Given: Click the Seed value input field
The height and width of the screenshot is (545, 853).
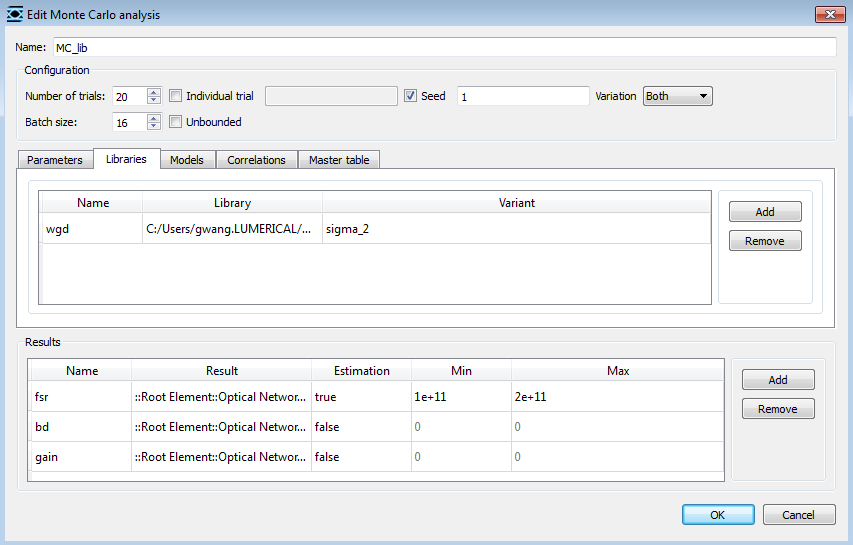Looking at the screenshot, I should (523, 96).
